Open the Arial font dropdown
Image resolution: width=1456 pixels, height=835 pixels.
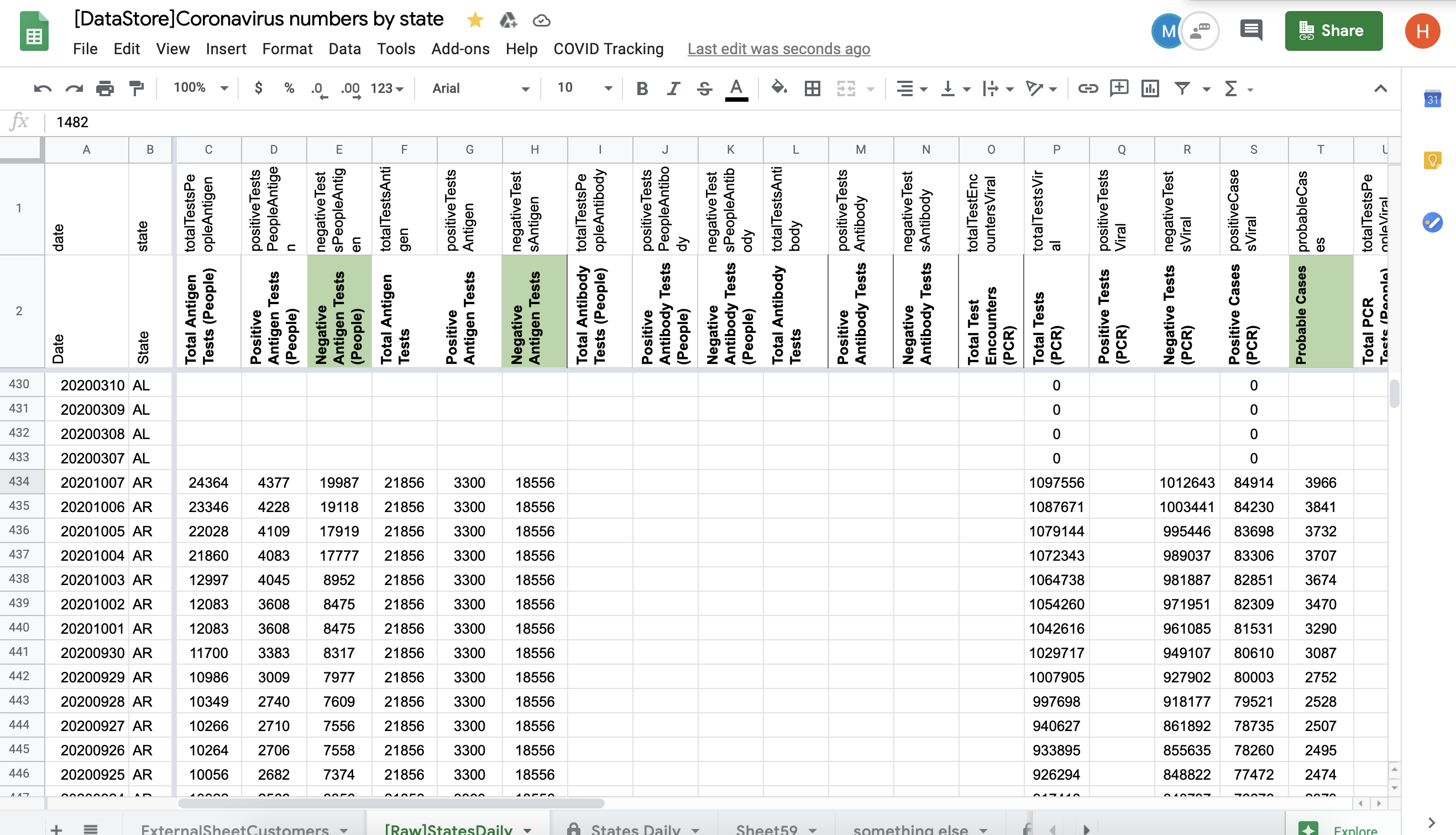coord(480,88)
